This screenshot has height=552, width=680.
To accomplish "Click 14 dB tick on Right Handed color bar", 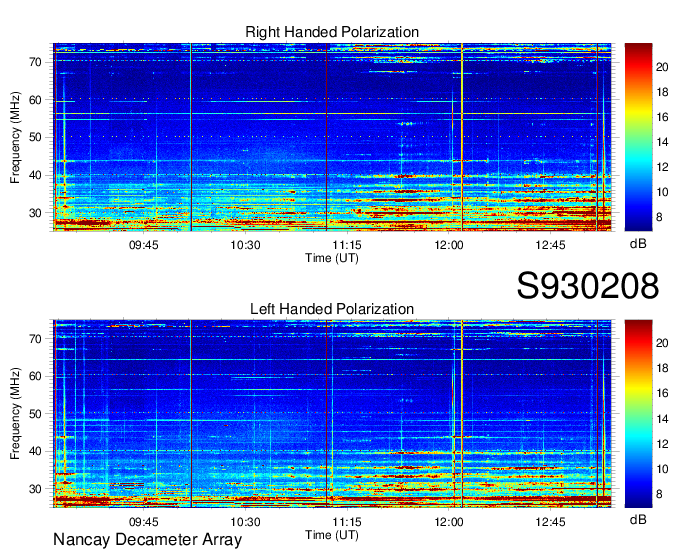I will [662, 142].
